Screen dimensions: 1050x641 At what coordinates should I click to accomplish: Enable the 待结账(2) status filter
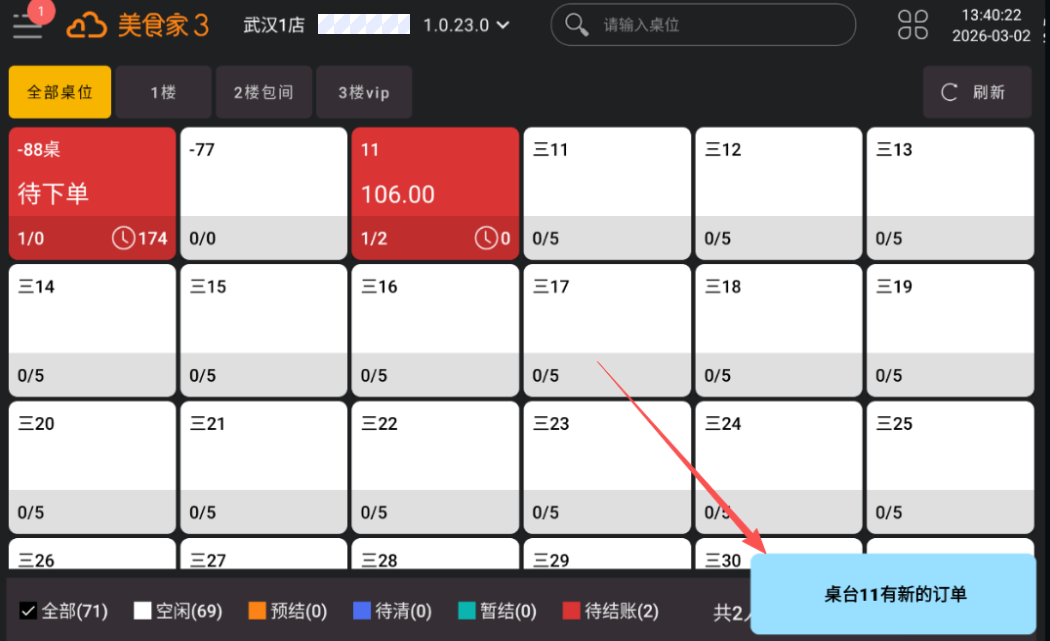click(571, 611)
